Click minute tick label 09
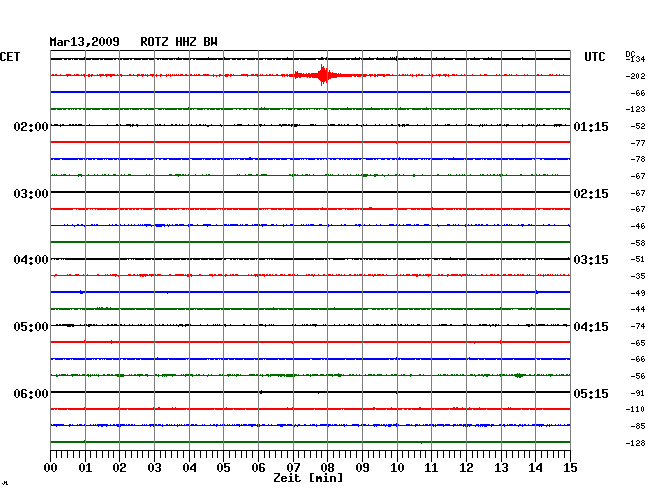The height and width of the screenshot is (494, 650). [x=362, y=468]
